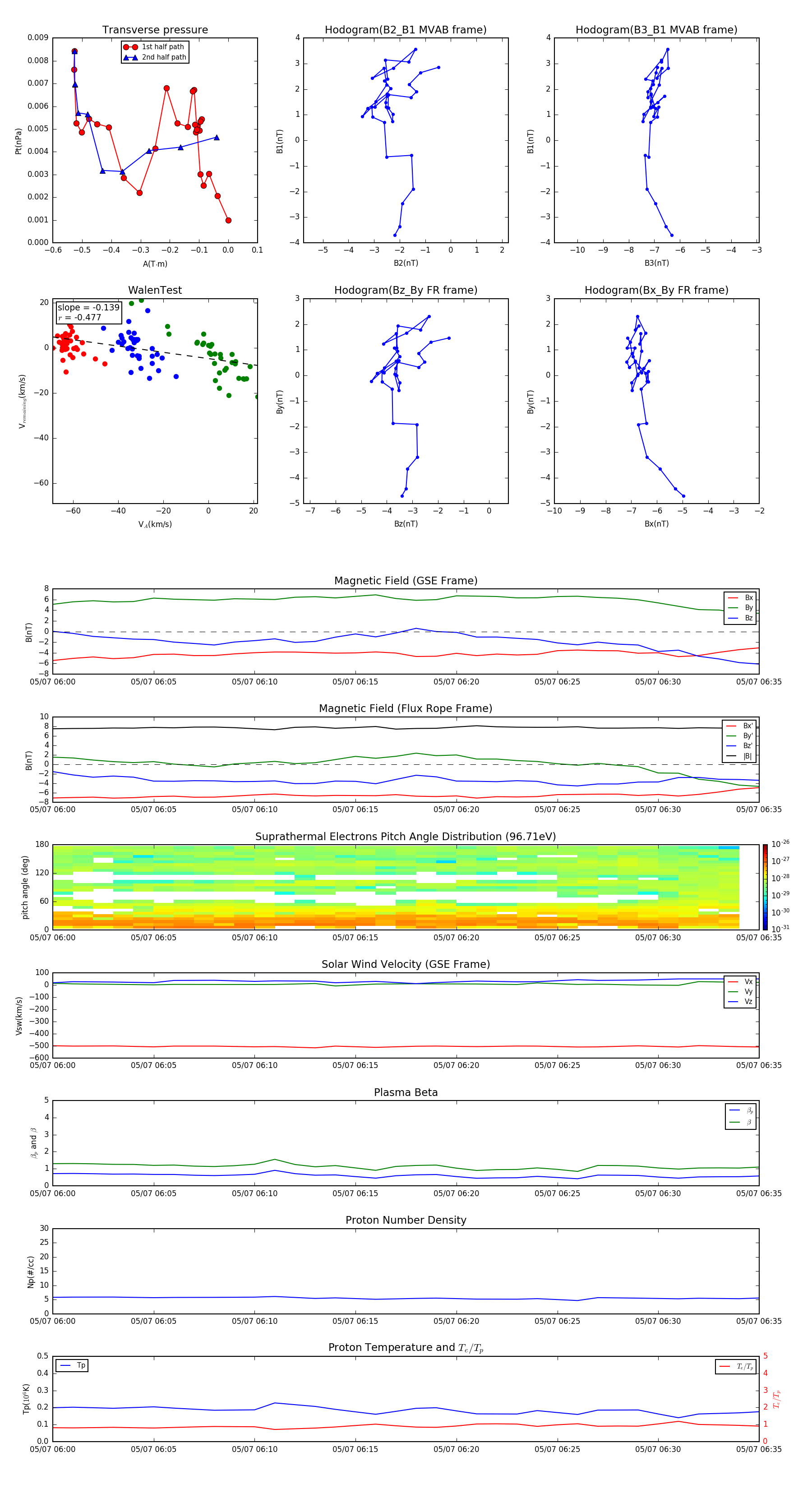Screen dimensions: 812x1489
Task: Click the Proton Temperature and Te/Tp title
Action: click(x=406, y=1348)
